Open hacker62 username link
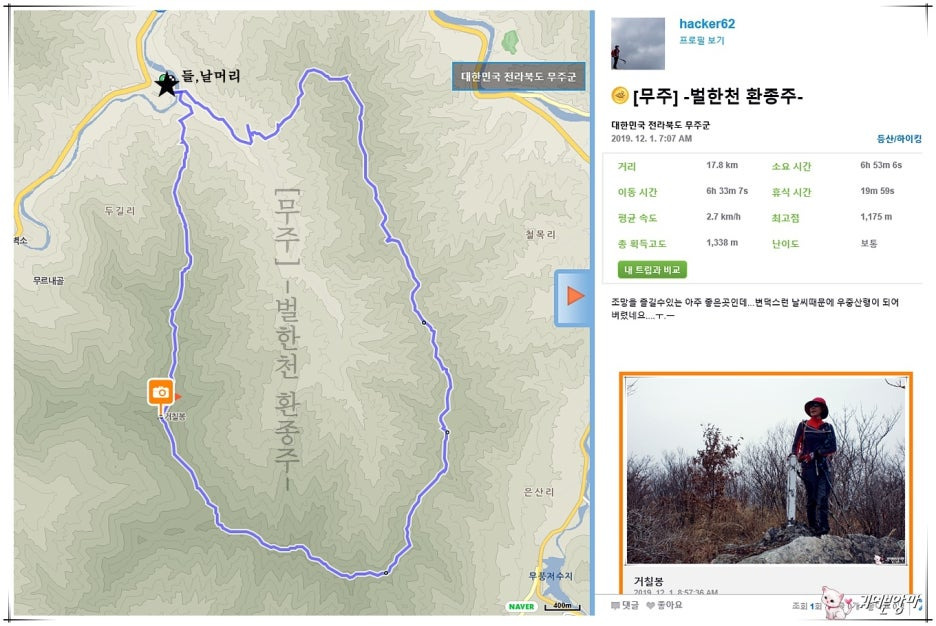Image resolution: width=936 pixels, height=626 pixels. tap(707, 24)
